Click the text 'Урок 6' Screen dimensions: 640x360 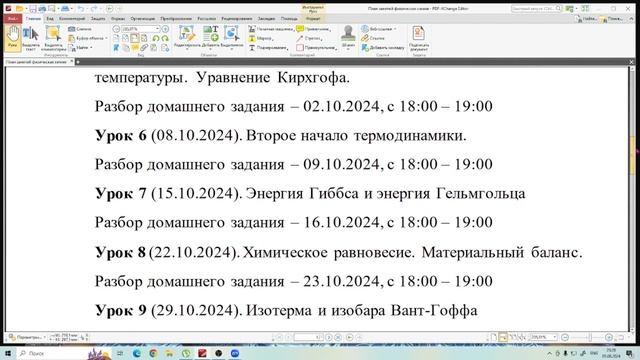pyautogui.click(x=120, y=136)
